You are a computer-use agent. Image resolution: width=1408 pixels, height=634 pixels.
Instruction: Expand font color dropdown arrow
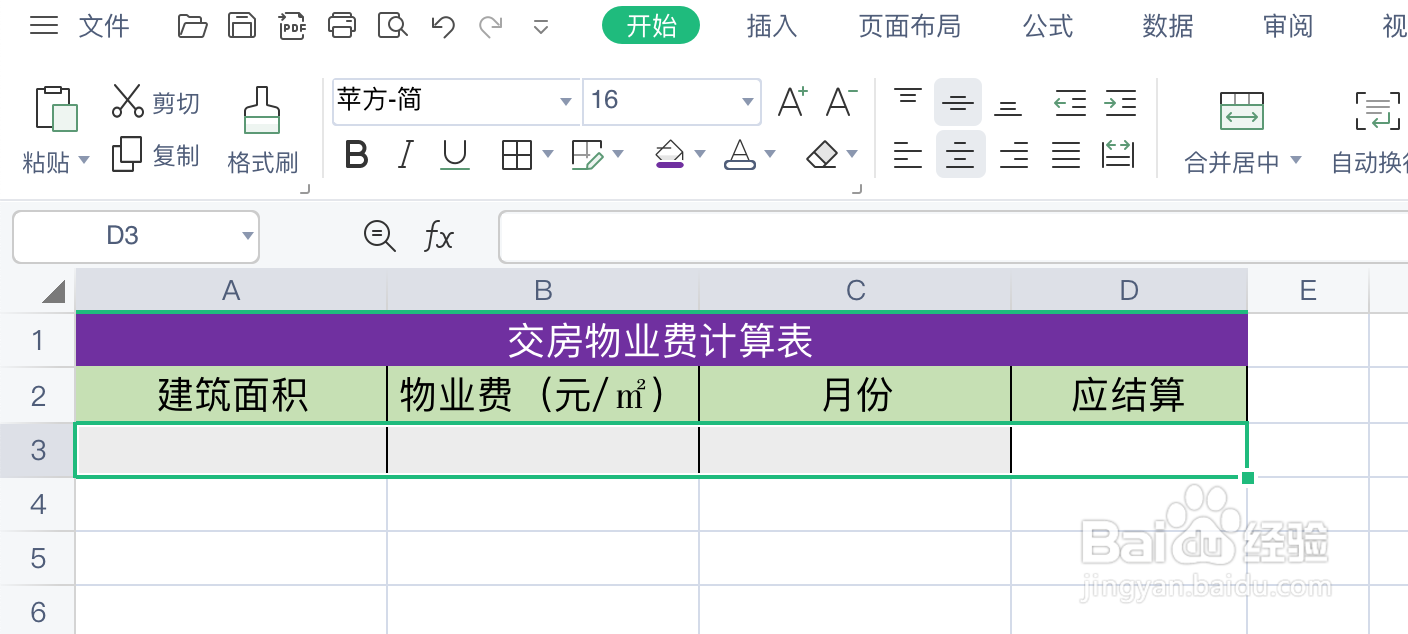(x=769, y=154)
